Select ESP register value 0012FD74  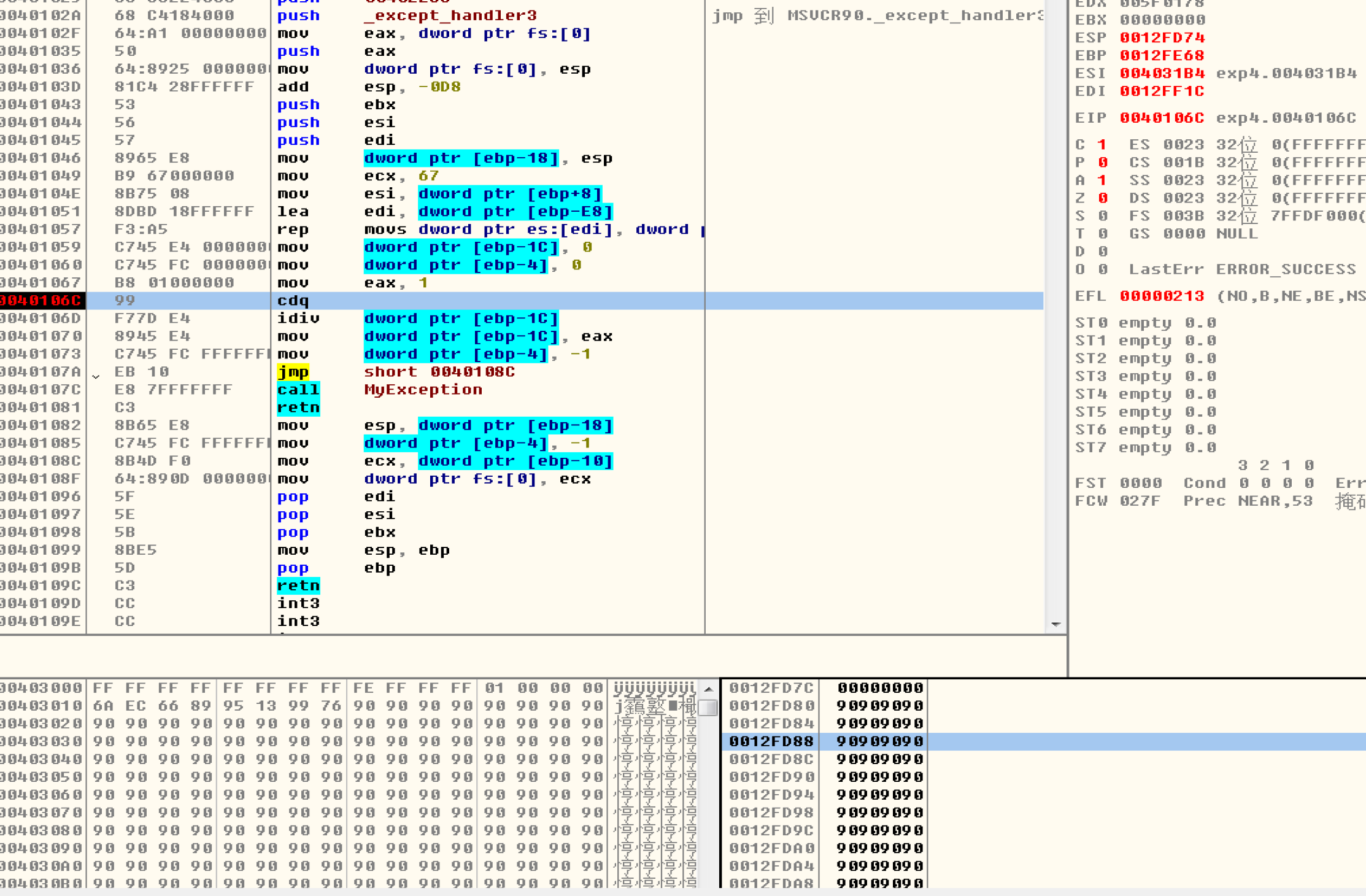click(x=1162, y=37)
